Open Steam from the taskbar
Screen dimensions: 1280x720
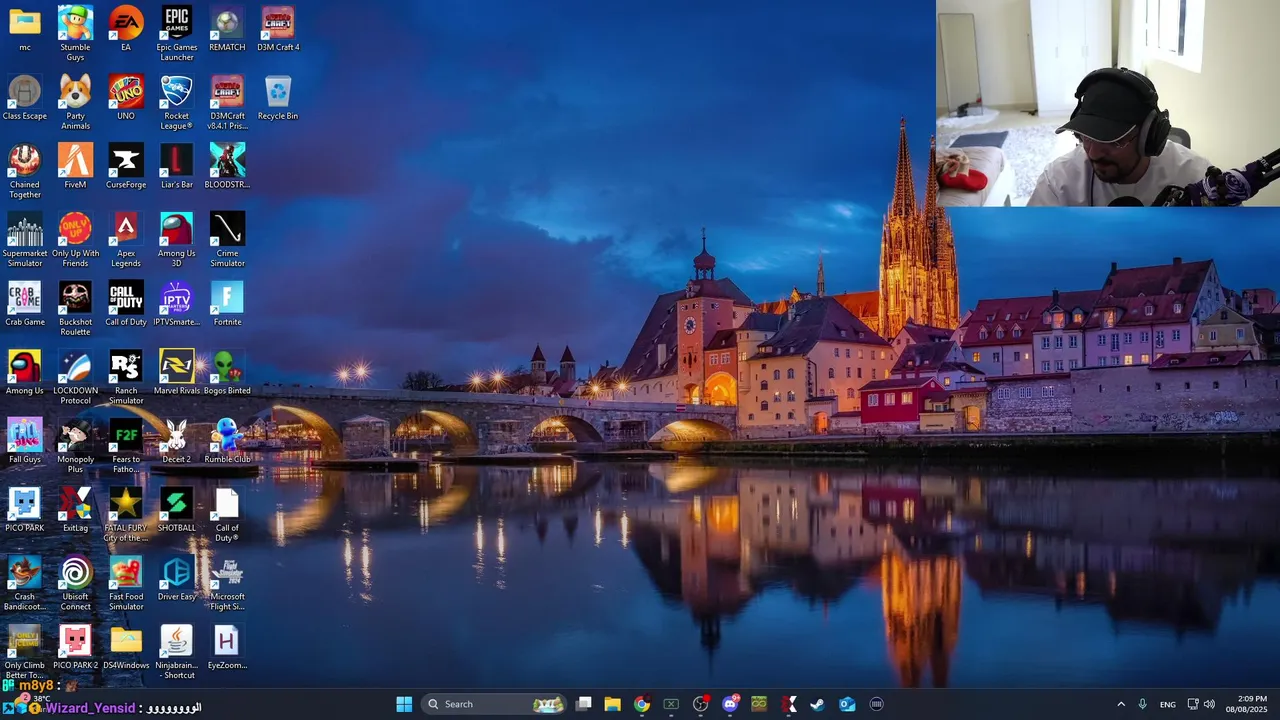point(817,704)
